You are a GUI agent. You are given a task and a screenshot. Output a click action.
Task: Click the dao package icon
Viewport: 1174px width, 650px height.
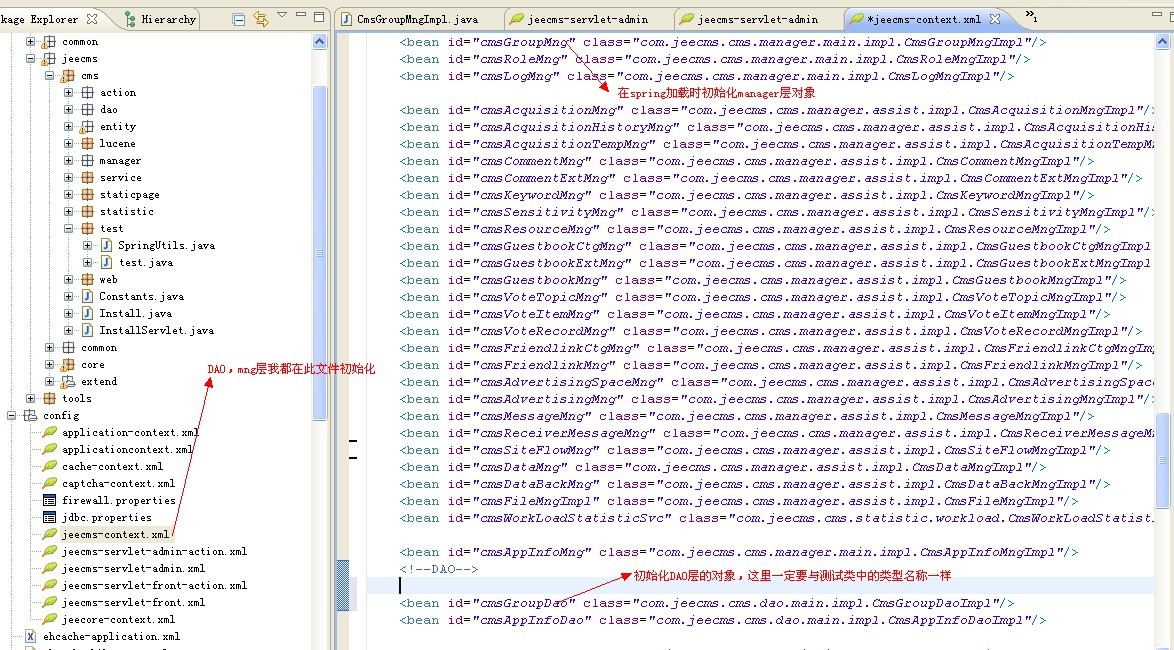(x=88, y=109)
